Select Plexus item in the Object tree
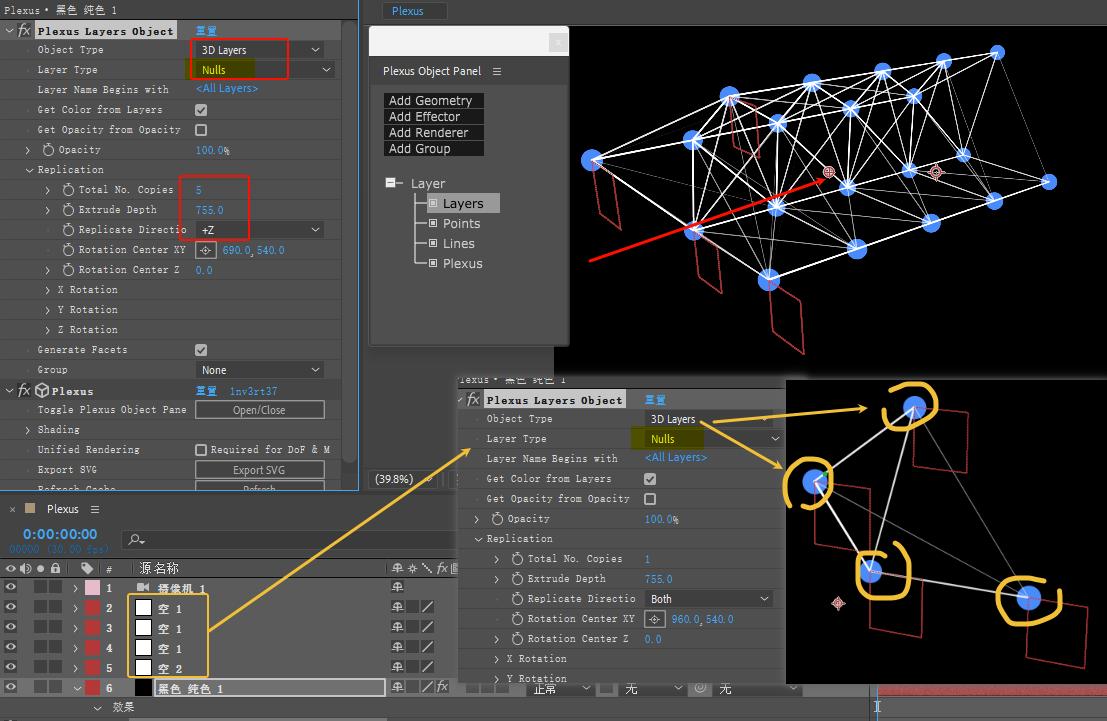Viewport: 1107px width, 721px height. tap(462, 263)
